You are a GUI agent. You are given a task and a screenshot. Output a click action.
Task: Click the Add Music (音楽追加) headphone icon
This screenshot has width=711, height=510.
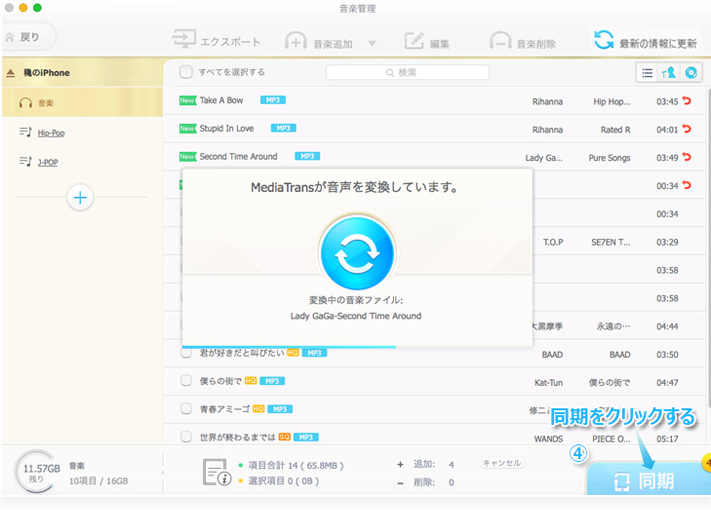(x=296, y=41)
